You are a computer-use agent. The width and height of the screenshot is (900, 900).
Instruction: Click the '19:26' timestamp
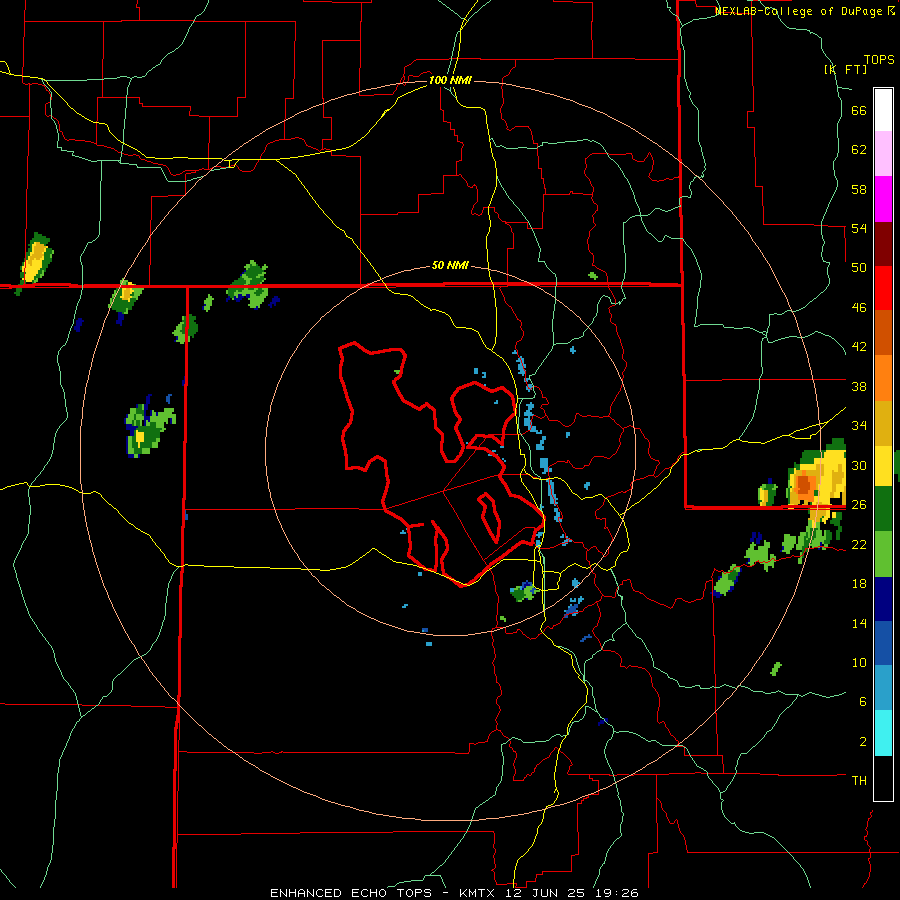pos(617,893)
